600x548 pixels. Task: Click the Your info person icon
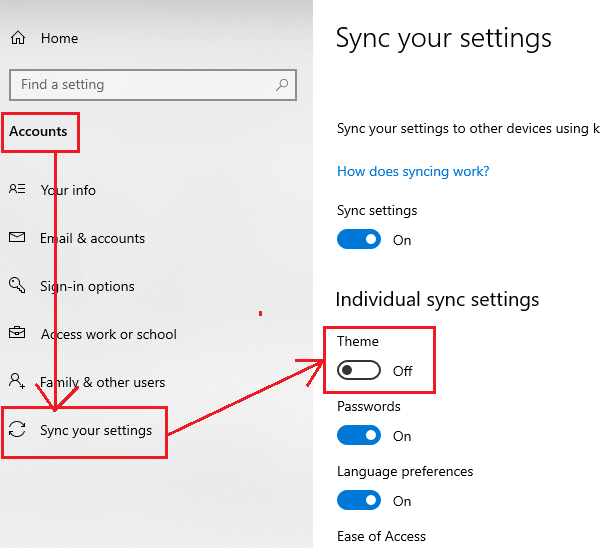click(17, 190)
